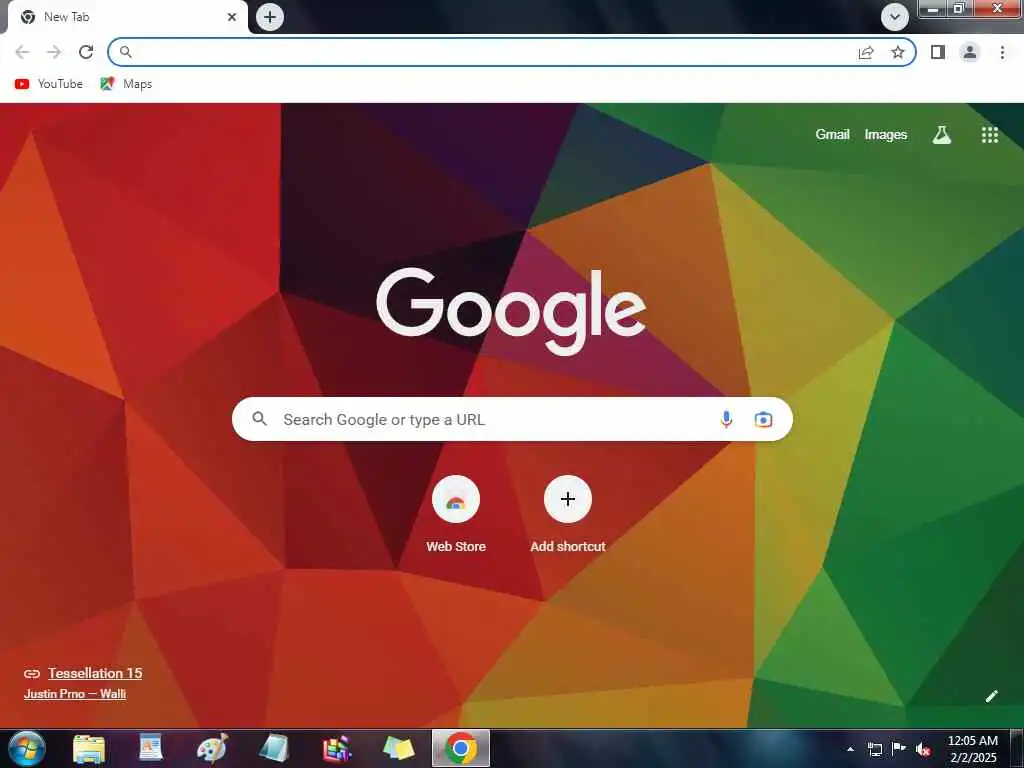This screenshot has height=768, width=1024.
Task: Click the share page icon in address bar
Action: pos(866,52)
